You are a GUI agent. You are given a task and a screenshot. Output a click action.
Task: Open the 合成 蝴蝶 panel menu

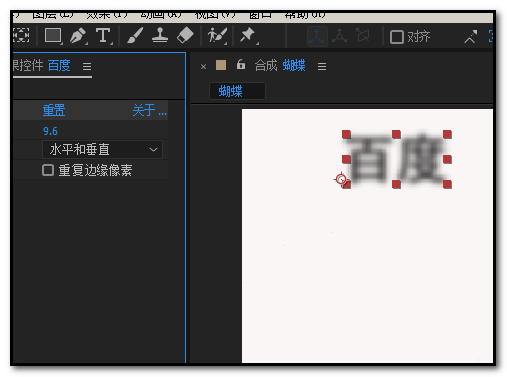322,66
